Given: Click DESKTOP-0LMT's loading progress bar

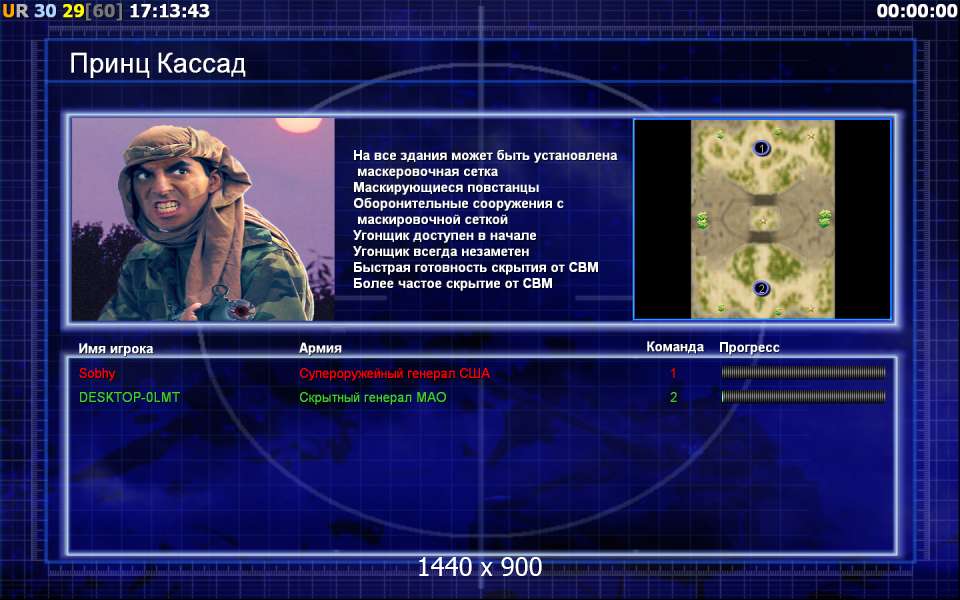Looking at the screenshot, I should pyautogui.click(x=803, y=397).
